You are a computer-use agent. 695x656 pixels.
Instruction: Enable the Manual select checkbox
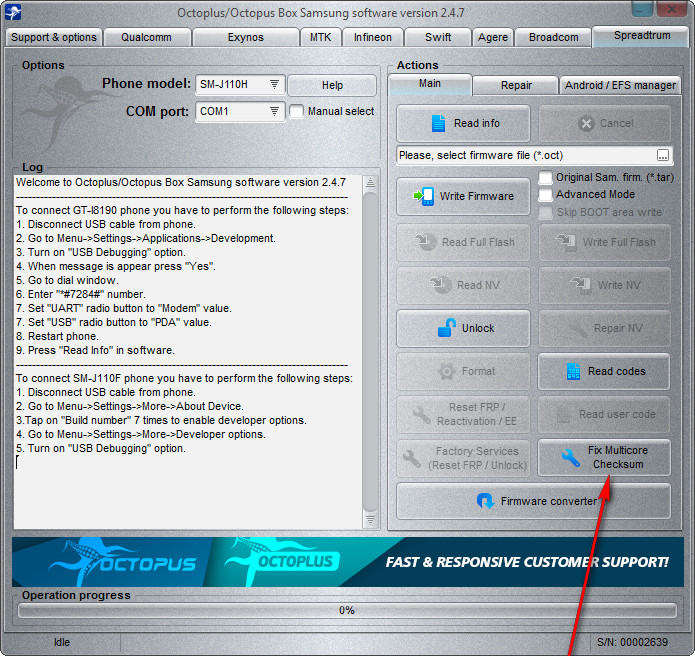[x=297, y=111]
